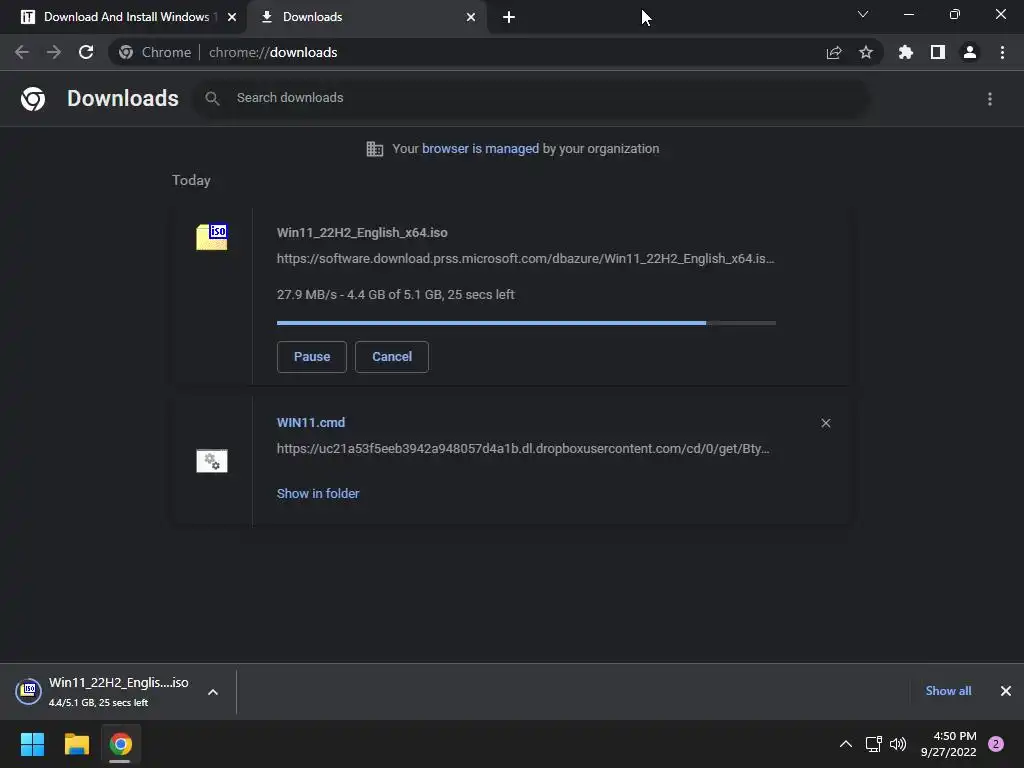1024x768 pixels.
Task: Open the 'browser is managed' link
Action: click(481, 149)
